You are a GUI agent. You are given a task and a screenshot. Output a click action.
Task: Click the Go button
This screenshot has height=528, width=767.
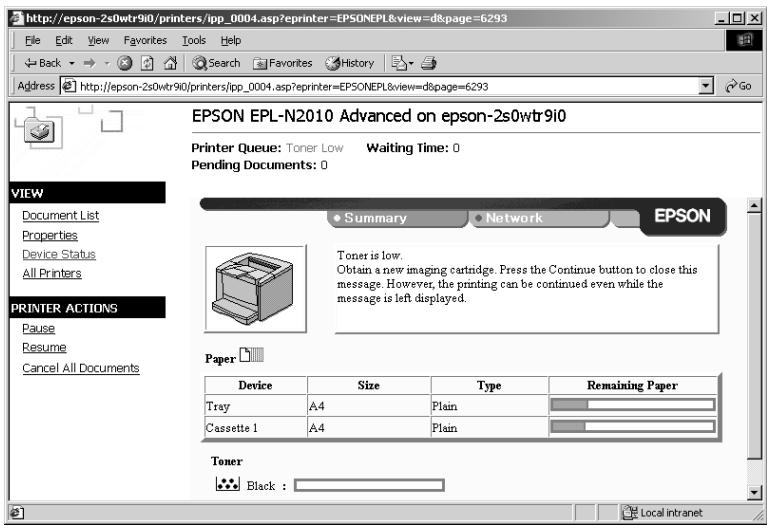tap(739, 86)
